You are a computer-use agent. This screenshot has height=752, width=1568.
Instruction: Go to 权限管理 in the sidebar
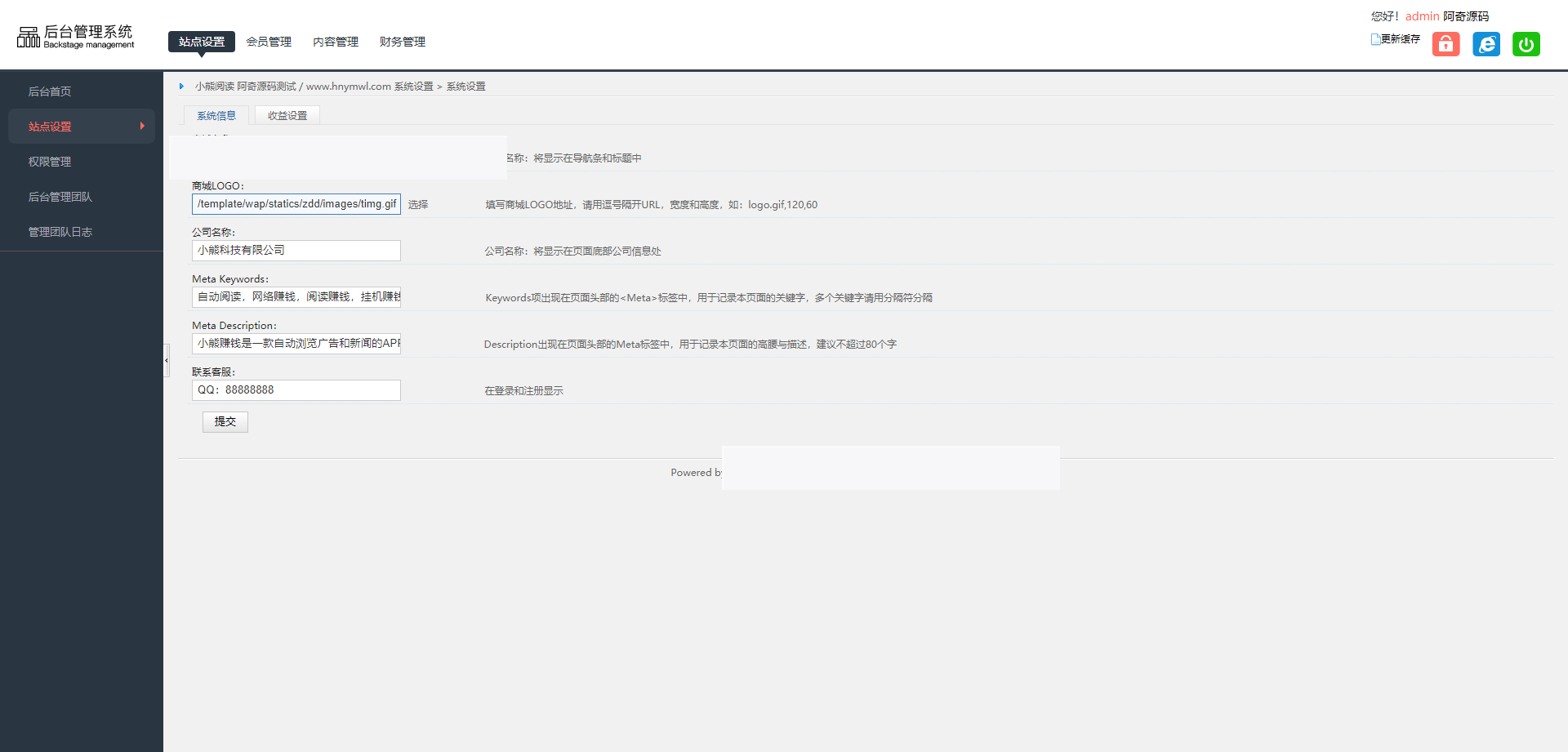[50, 162]
